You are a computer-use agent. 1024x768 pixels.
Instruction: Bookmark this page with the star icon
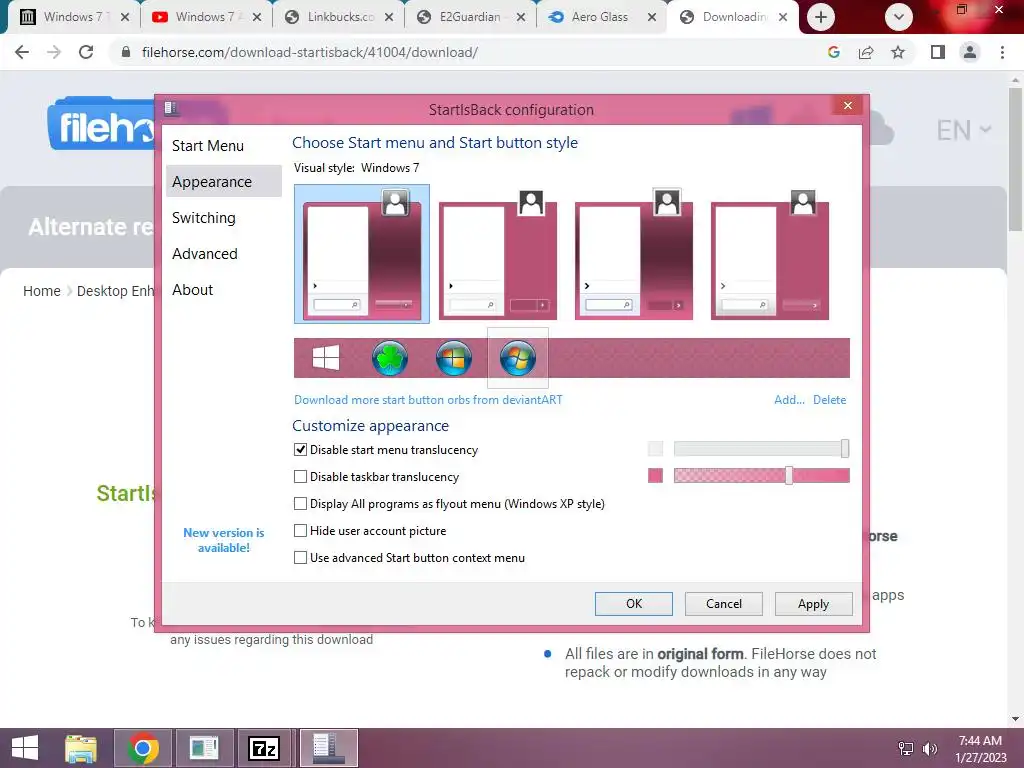click(899, 52)
